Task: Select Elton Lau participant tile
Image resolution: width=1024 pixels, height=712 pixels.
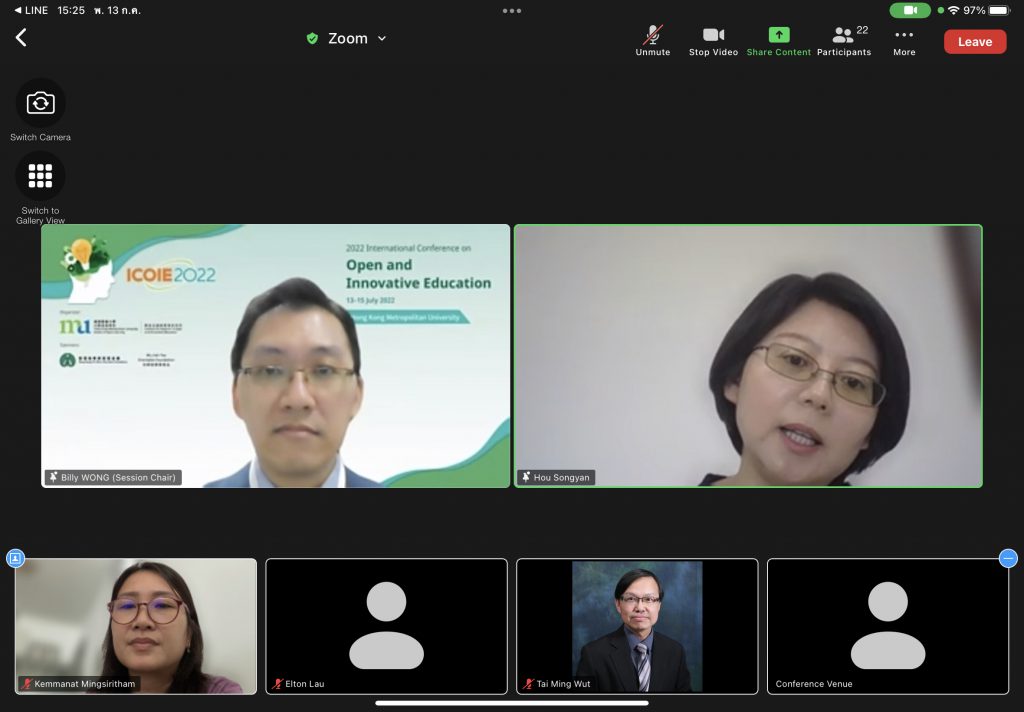Action: click(386, 625)
